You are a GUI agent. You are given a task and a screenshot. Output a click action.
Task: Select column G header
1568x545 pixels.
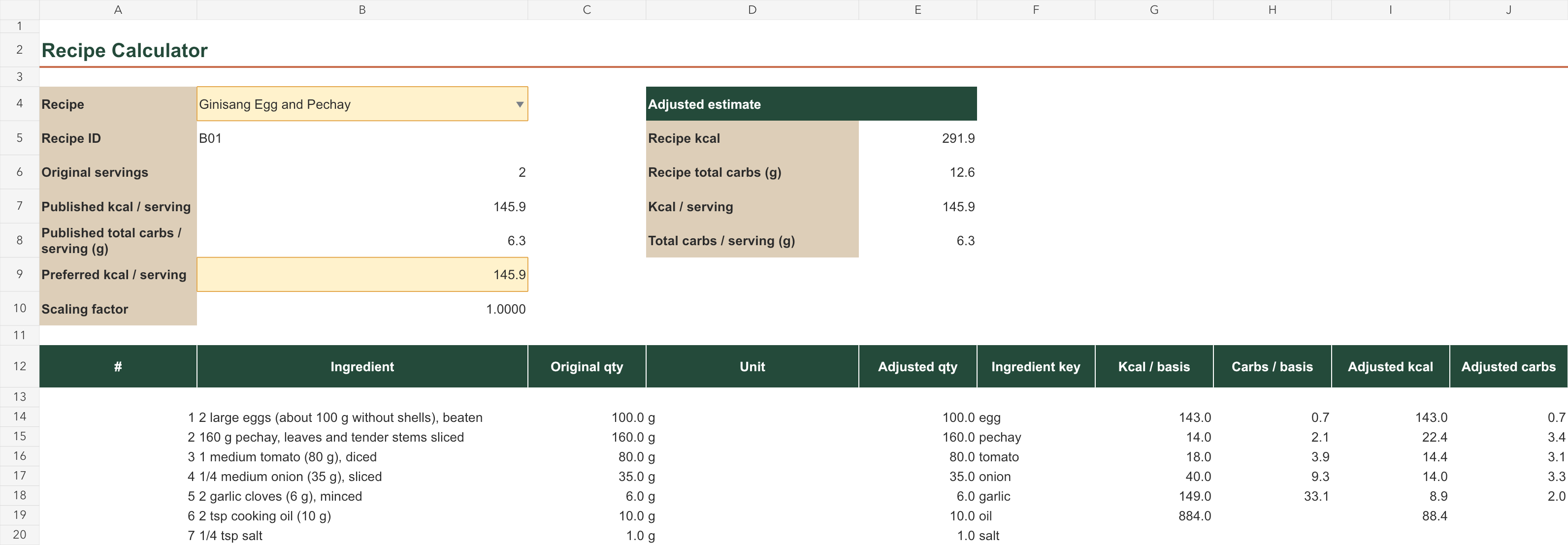tap(1154, 10)
